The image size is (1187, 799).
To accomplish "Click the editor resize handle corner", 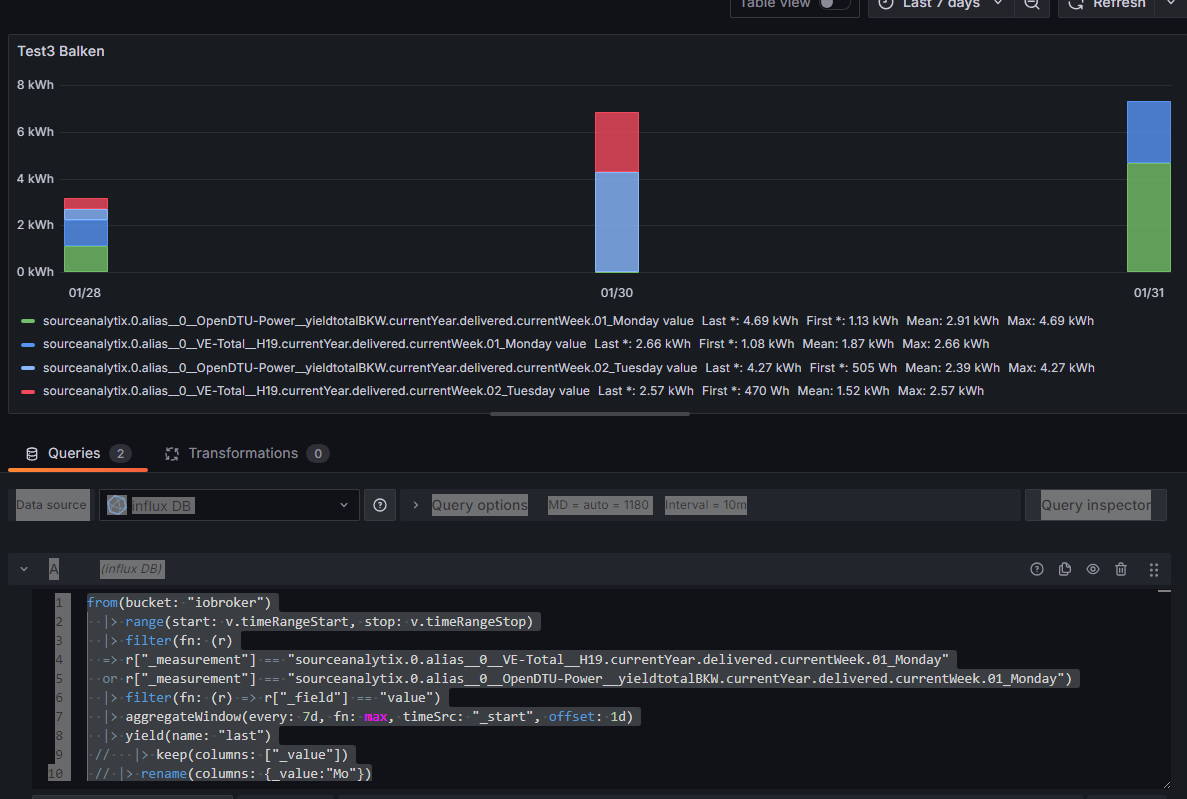I will coord(1166,785).
